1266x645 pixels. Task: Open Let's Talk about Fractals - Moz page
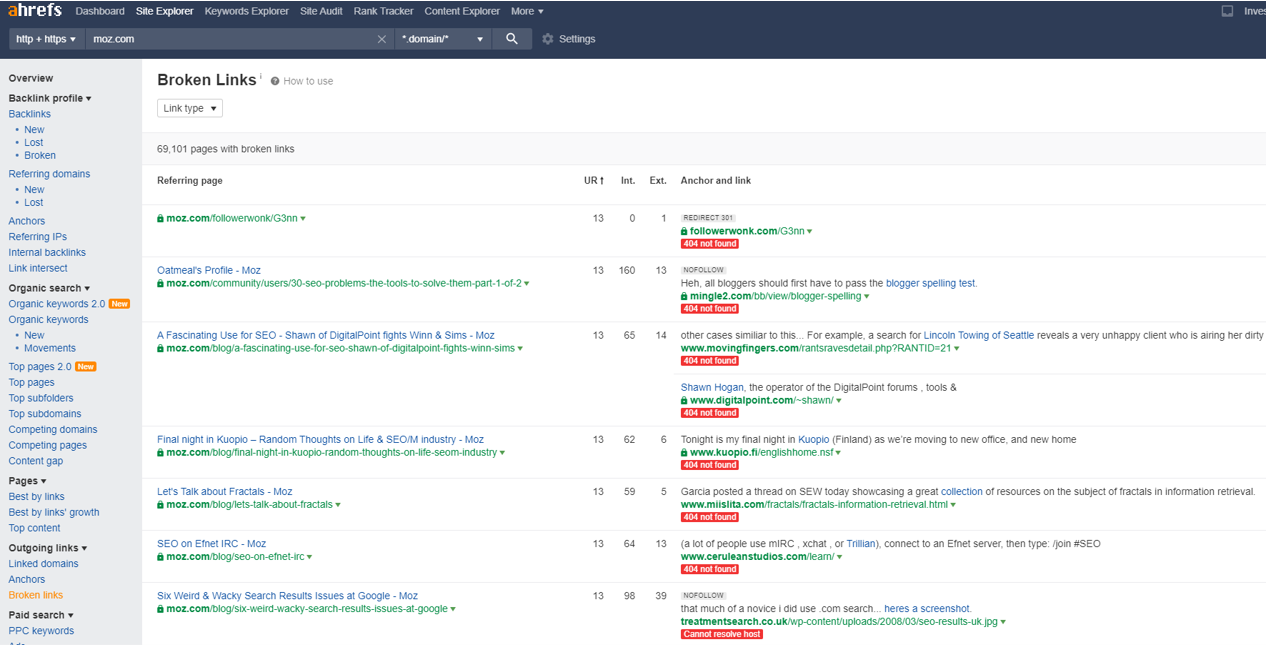click(224, 492)
